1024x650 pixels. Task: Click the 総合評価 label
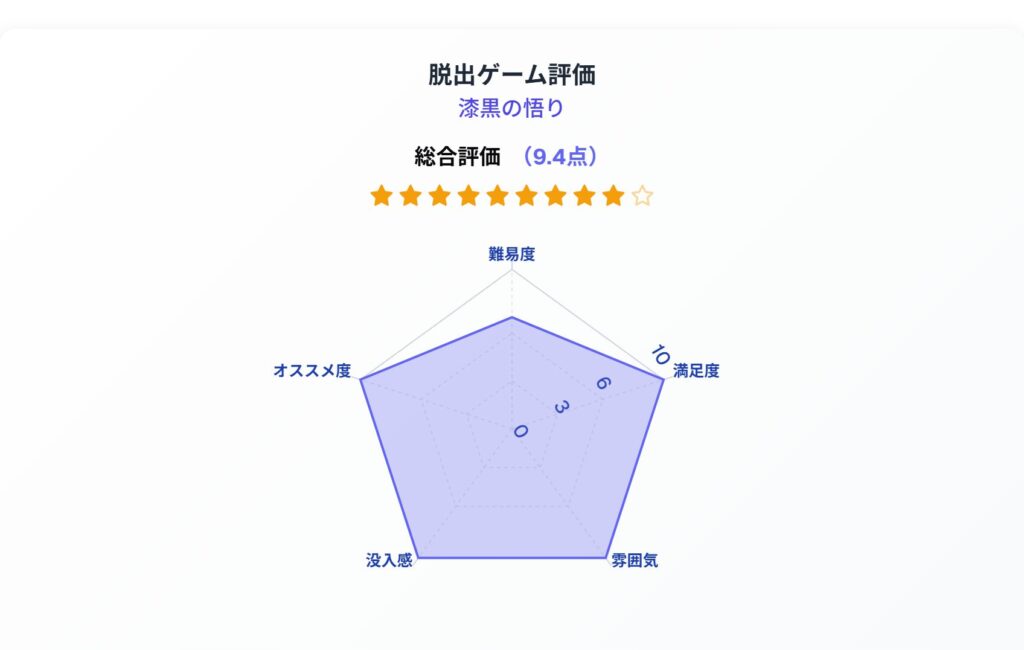click(458, 157)
